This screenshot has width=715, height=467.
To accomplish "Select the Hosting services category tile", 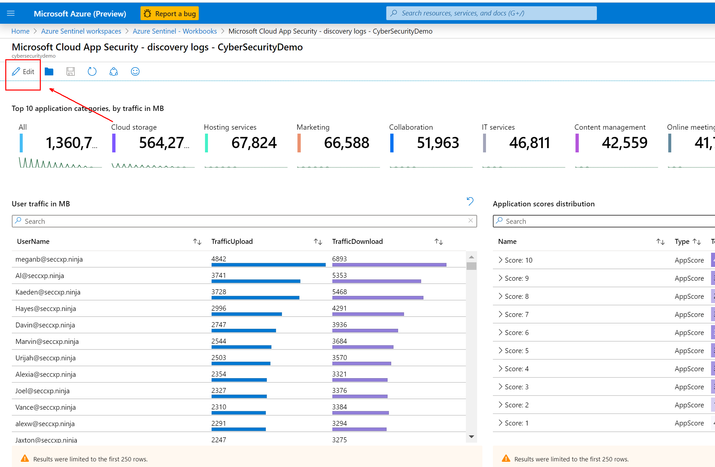I will pyautogui.click(x=243, y=142).
